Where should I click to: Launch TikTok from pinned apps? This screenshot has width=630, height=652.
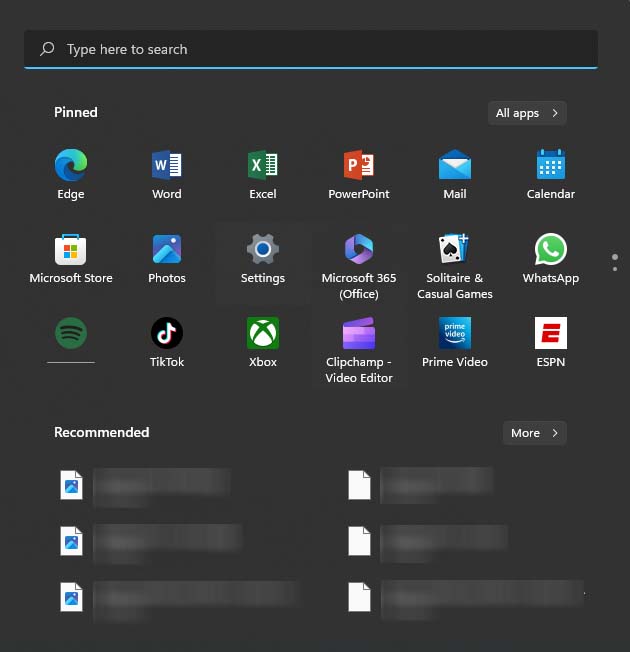coord(167,333)
